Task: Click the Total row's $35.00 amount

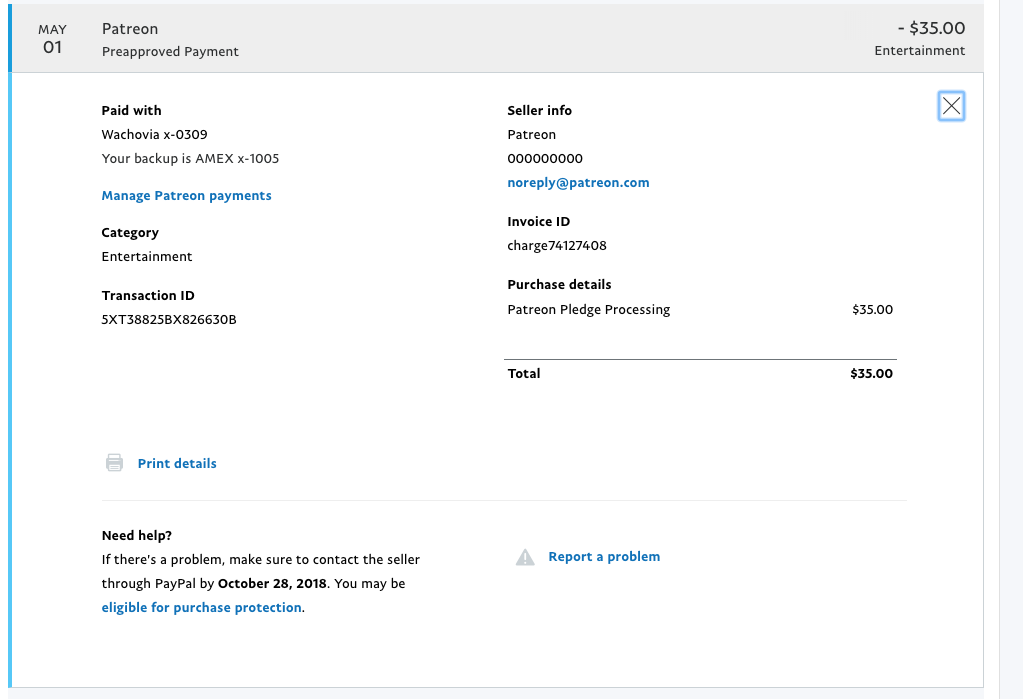Action: [872, 373]
